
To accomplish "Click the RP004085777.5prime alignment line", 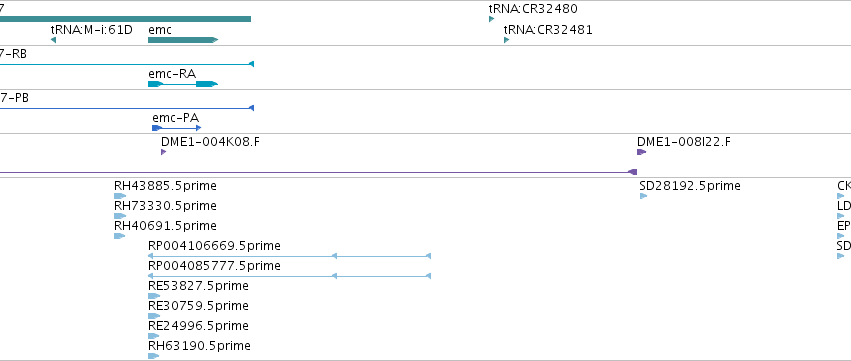I will 289,276.
